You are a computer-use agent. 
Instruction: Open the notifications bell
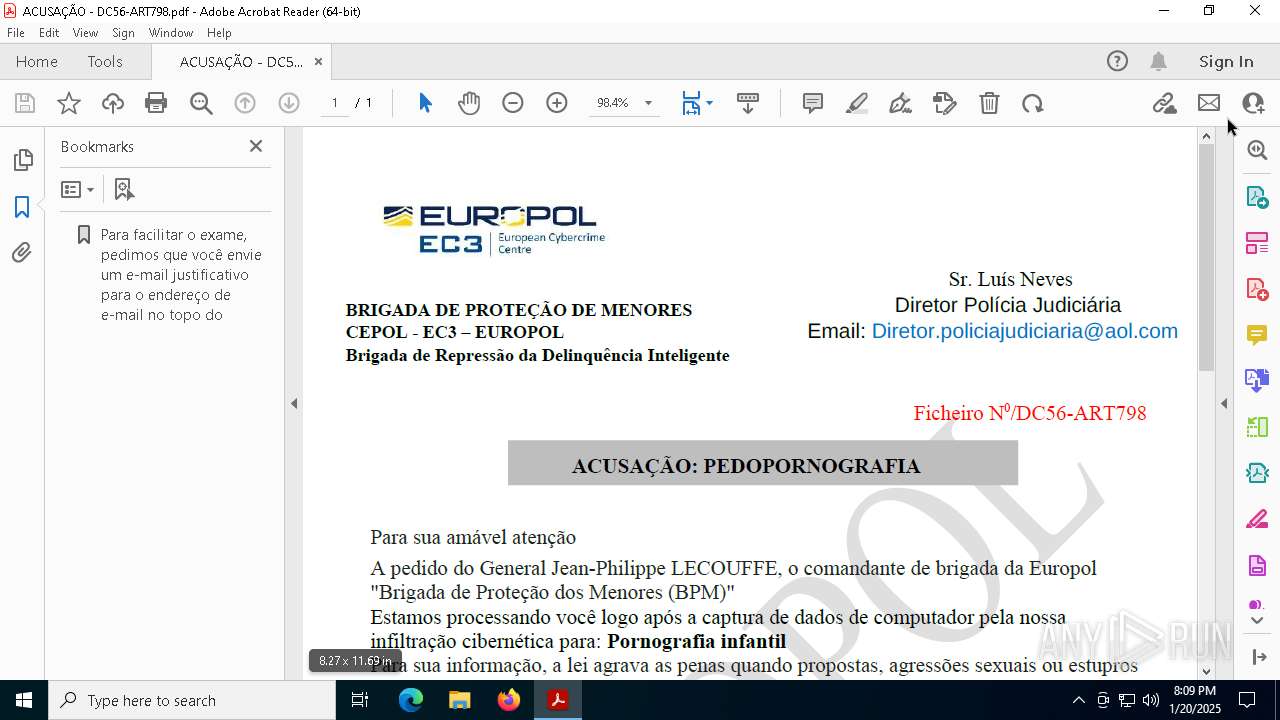click(x=1158, y=61)
